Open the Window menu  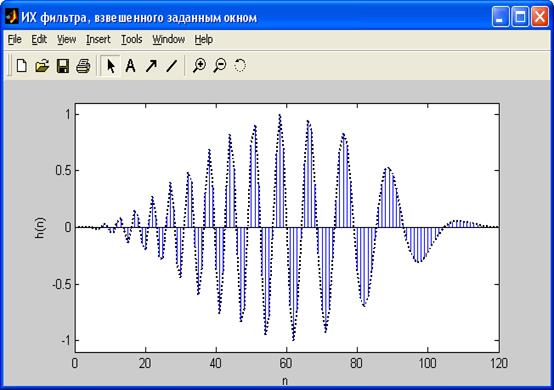pyautogui.click(x=169, y=39)
